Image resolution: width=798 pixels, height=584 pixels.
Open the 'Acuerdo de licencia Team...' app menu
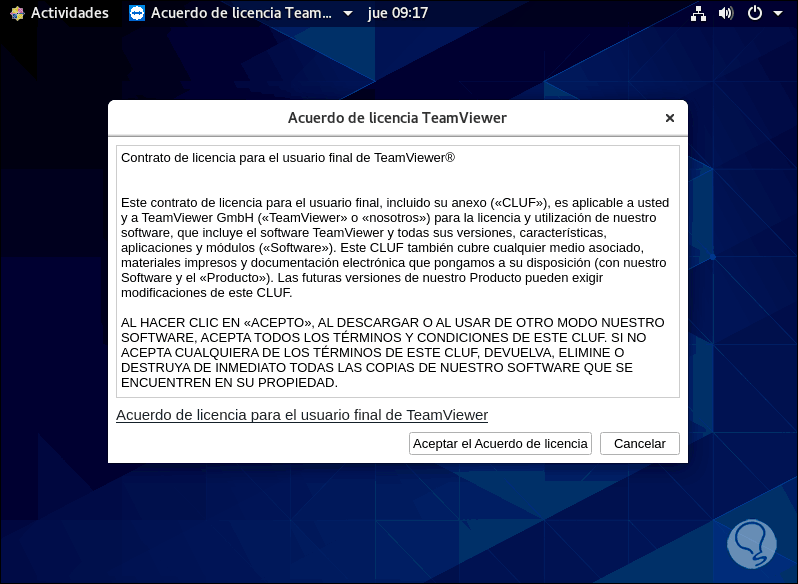(x=241, y=13)
